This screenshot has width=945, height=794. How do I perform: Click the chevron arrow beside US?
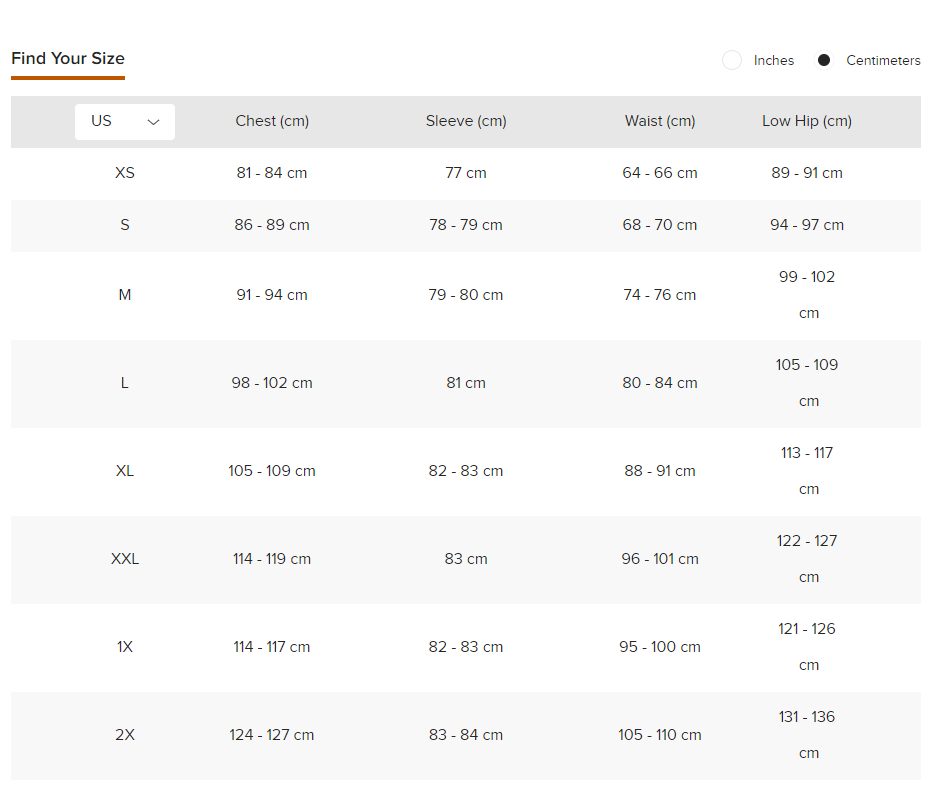153,122
